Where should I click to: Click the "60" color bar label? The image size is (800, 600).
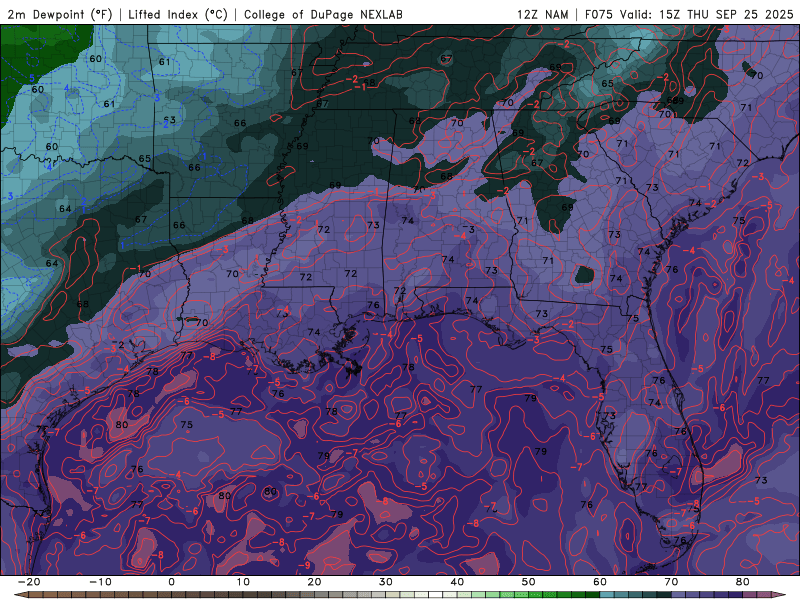click(600, 582)
